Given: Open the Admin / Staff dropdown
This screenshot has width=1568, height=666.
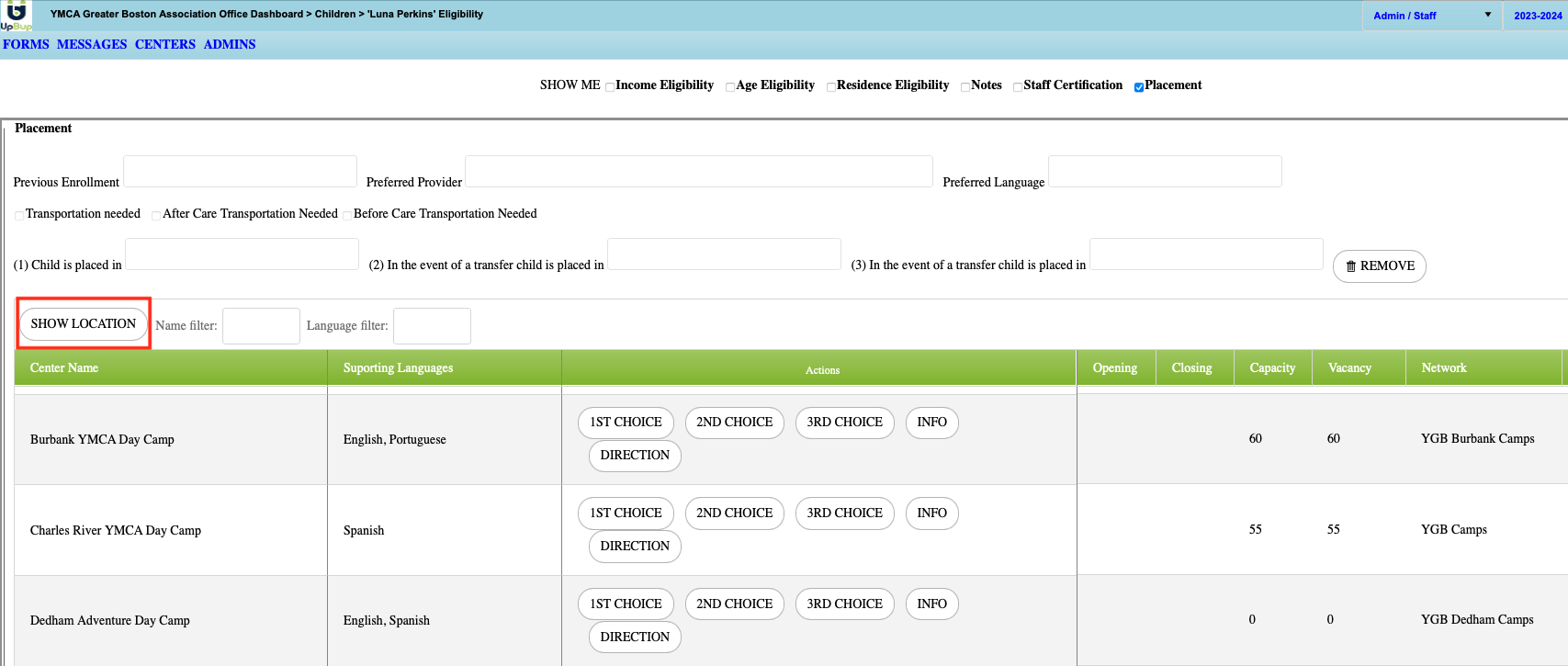Looking at the screenshot, I should [1432, 16].
